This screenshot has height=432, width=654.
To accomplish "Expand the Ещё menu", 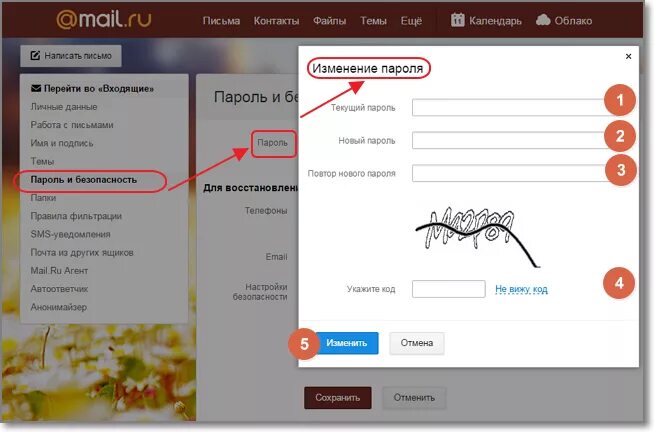I will (411, 21).
